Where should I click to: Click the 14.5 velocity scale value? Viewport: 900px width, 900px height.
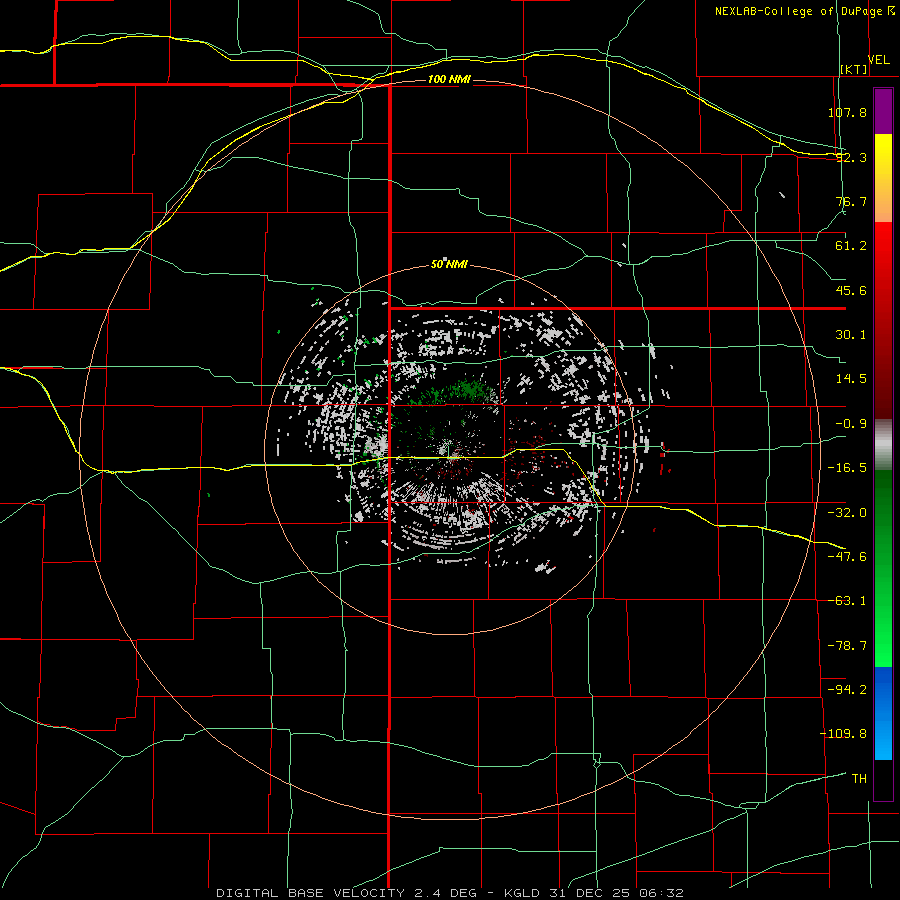pos(851,379)
